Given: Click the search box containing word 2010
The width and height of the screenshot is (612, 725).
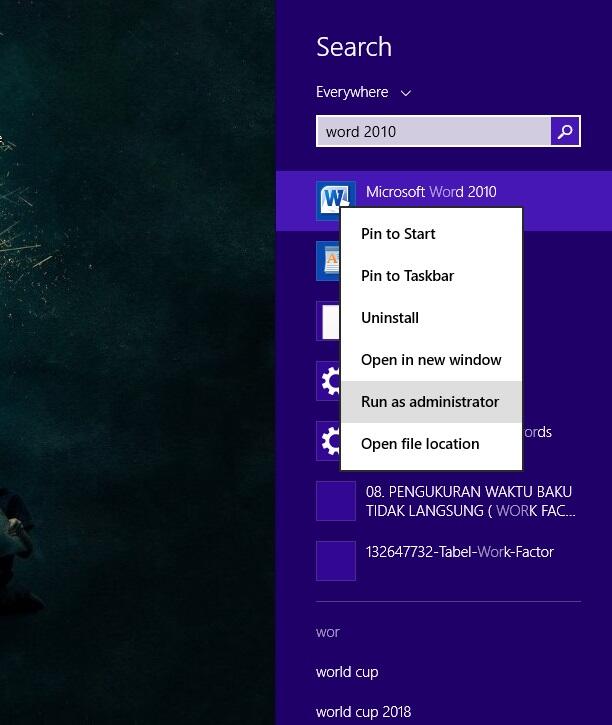Looking at the screenshot, I should (x=433, y=131).
